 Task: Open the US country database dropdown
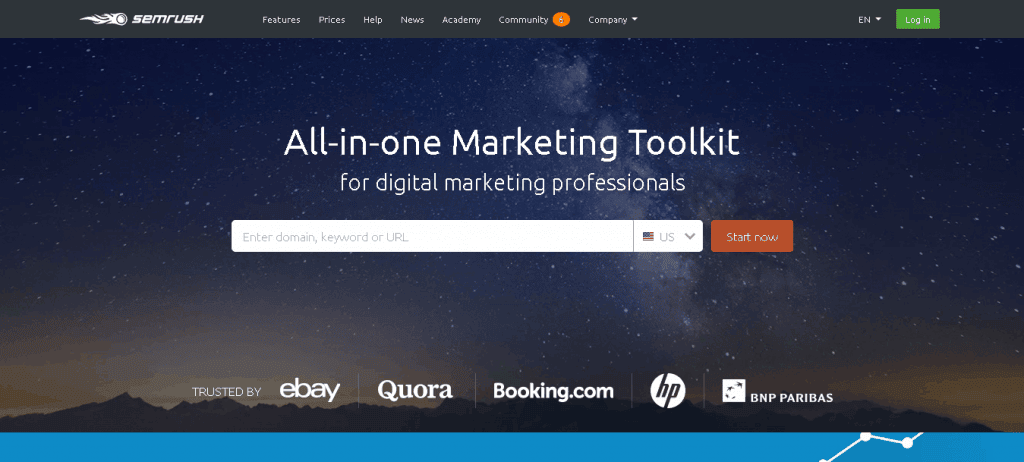pos(668,236)
